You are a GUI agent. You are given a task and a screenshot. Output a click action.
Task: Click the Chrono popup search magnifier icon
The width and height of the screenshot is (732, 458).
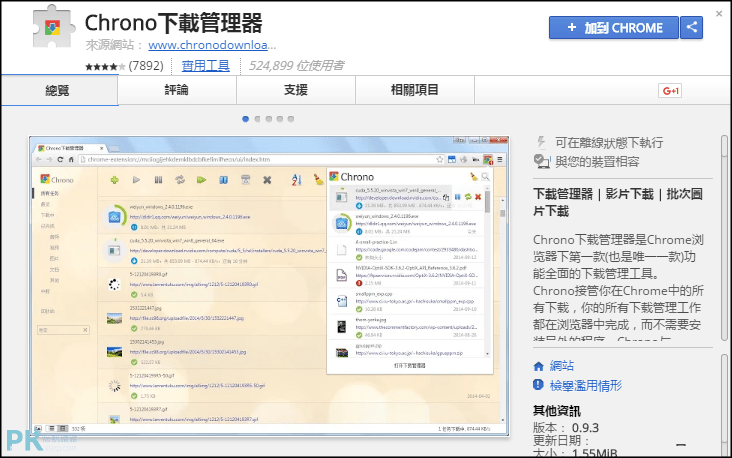[x=486, y=176]
